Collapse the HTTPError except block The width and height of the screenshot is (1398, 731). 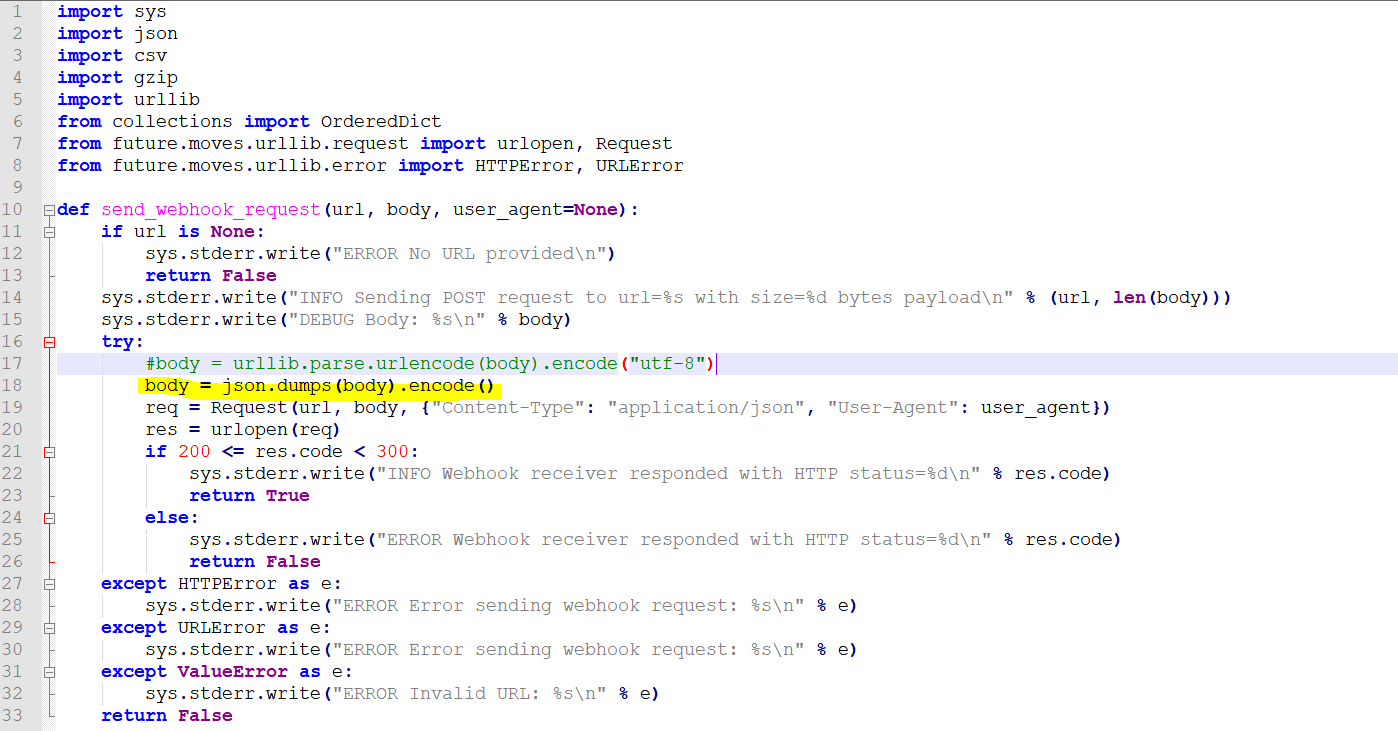[x=47, y=583]
